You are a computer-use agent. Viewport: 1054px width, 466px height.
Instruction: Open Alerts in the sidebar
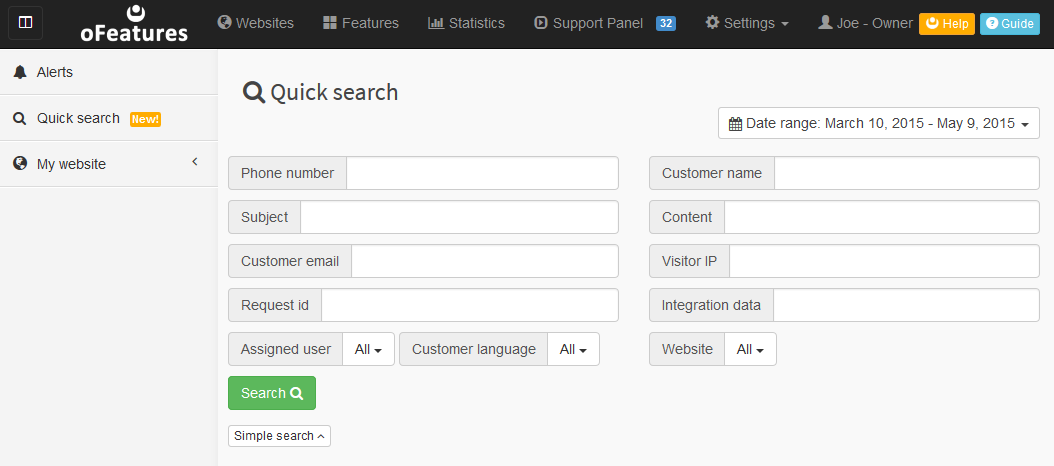click(x=109, y=72)
